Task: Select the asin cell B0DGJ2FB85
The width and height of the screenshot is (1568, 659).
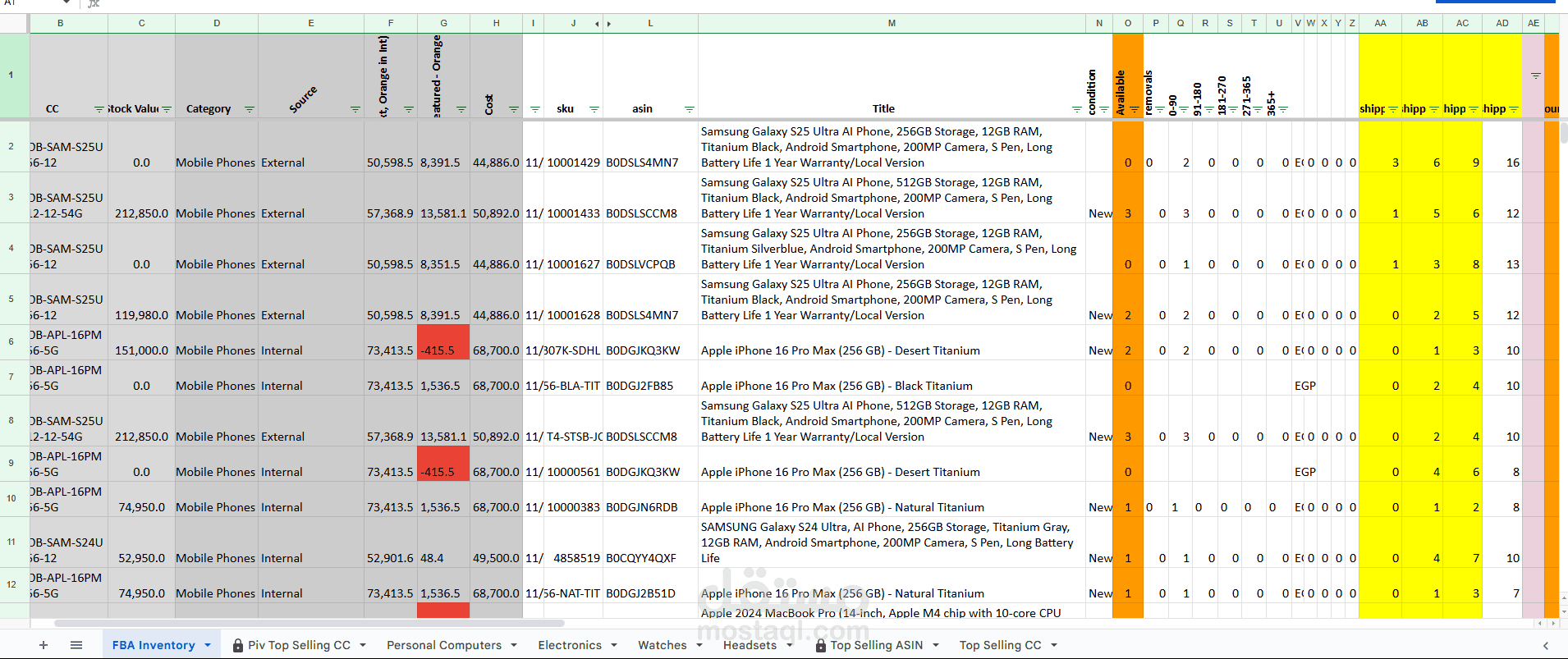Action: point(650,378)
